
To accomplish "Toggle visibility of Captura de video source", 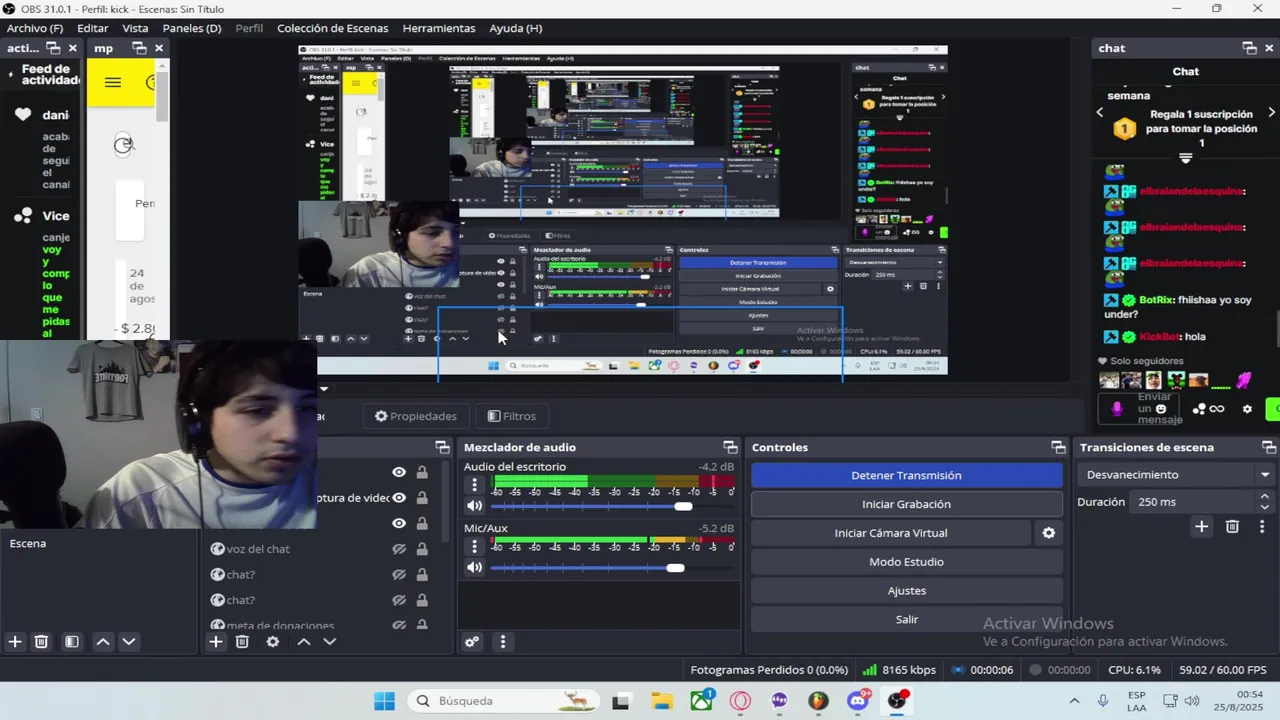I will [399, 498].
